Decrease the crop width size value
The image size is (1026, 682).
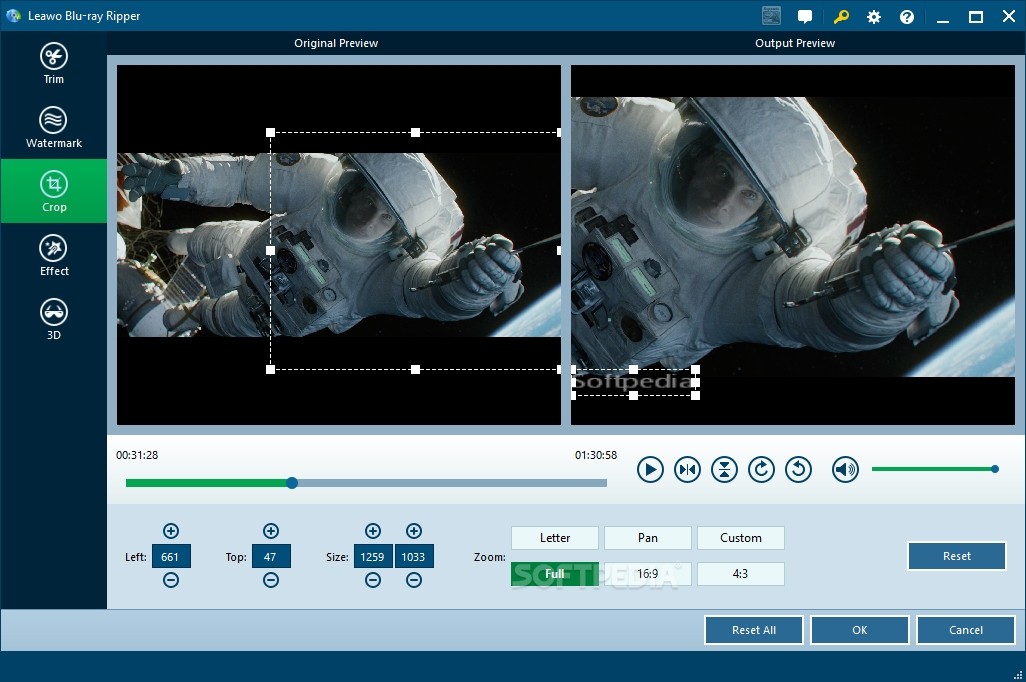(373, 580)
